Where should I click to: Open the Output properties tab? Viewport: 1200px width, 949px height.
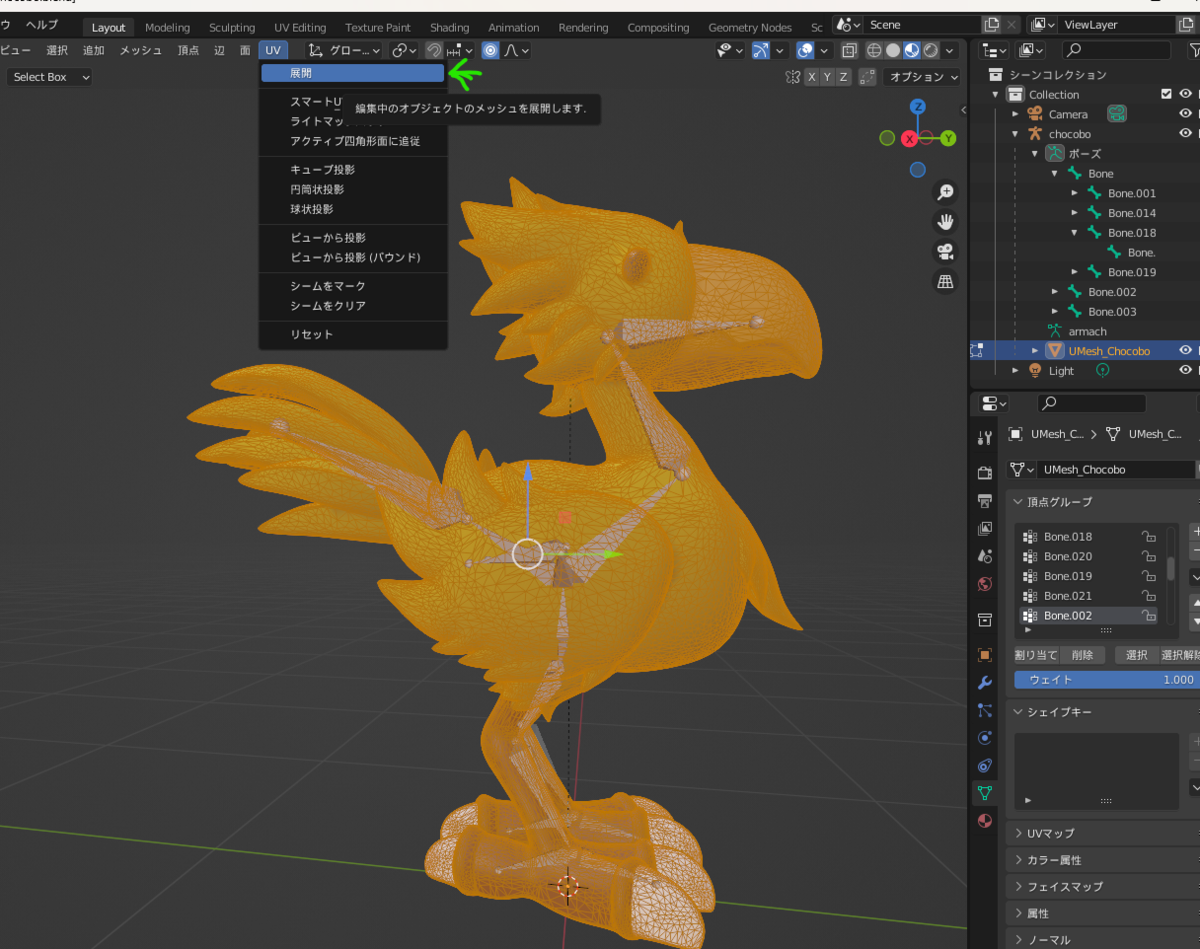[985, 500]
